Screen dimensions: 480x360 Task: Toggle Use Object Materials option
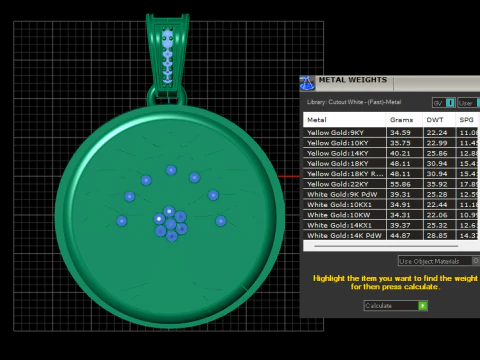(439, 261)
